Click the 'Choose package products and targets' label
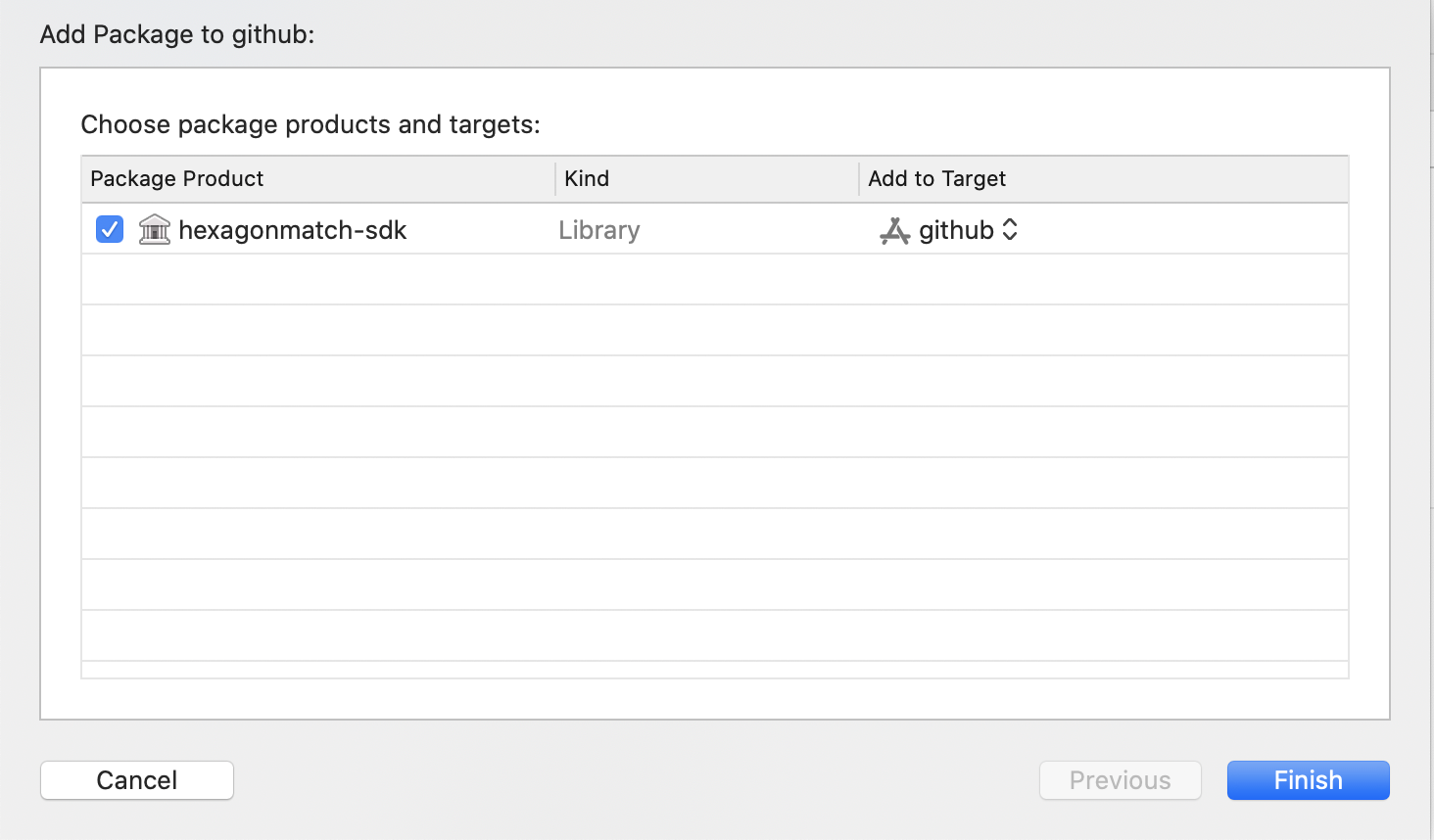Image resolution: width=1434 pixels, height=840 pixels. [x=310, y=124]
